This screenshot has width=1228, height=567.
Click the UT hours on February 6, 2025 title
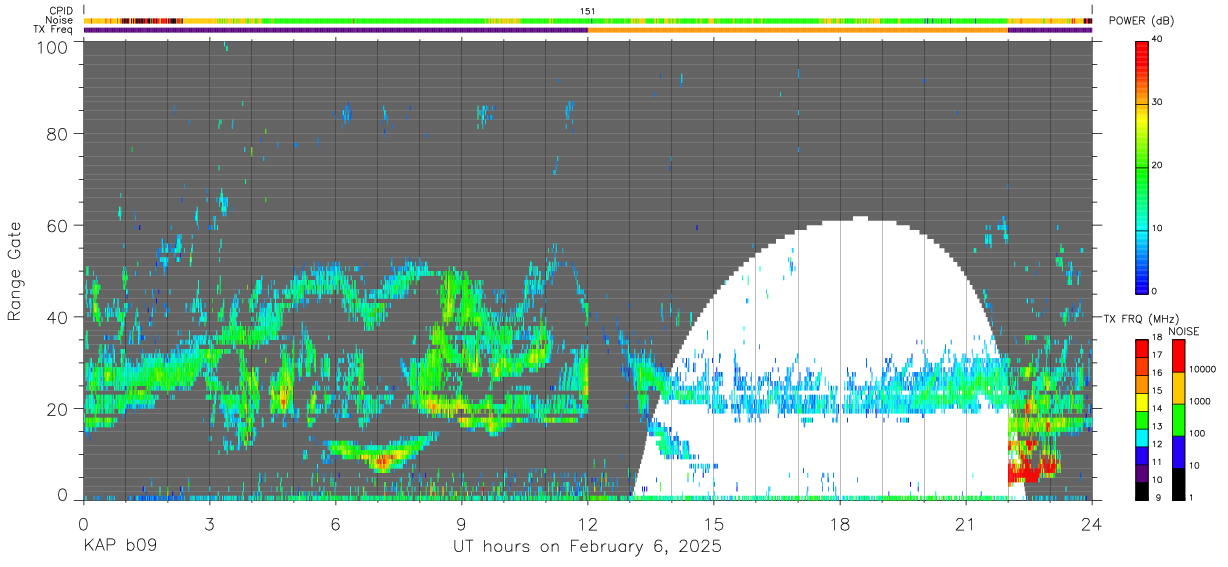pyautogui.click(x=588, y=547)
